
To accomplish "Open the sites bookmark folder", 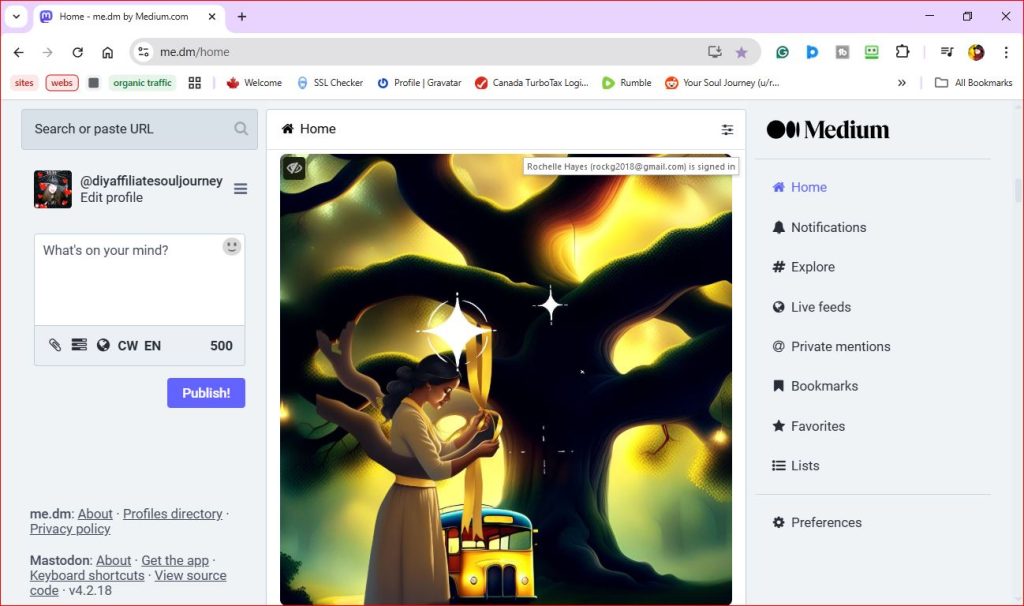I will coord(24,83).
